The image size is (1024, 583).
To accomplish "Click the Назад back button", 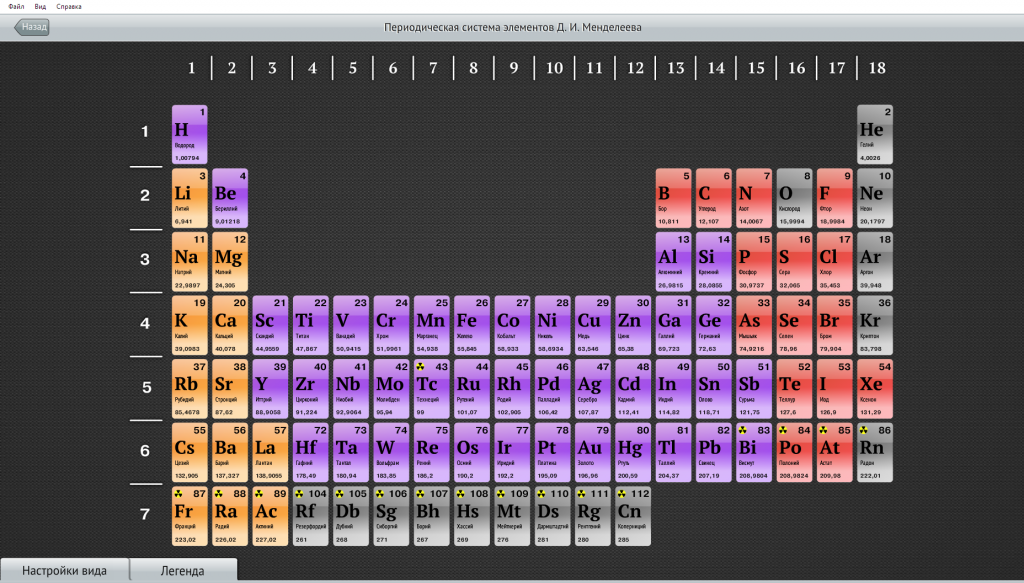I will click(32, 27).
